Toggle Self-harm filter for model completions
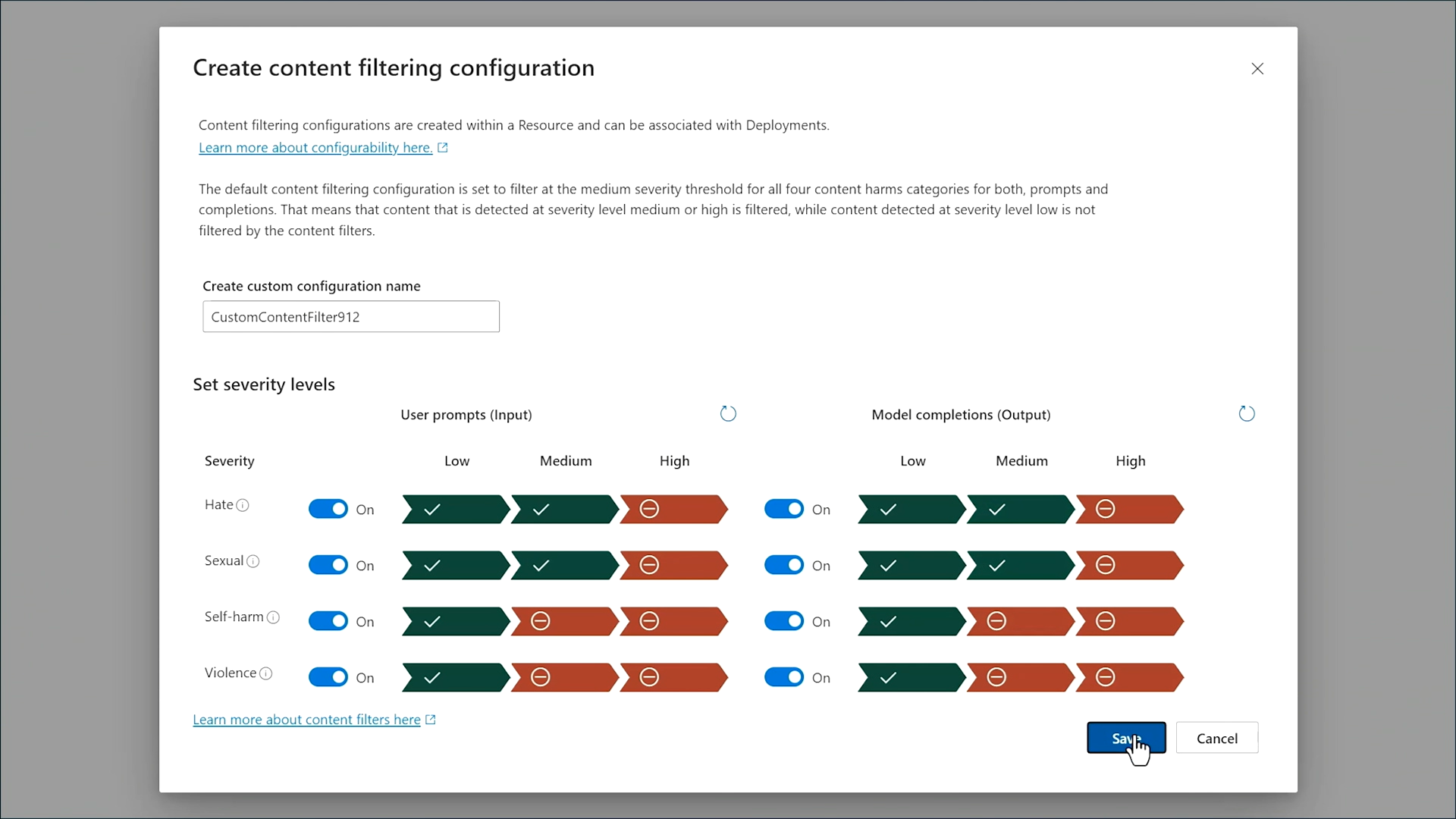 pyautogui.click(x=784, y=621)
